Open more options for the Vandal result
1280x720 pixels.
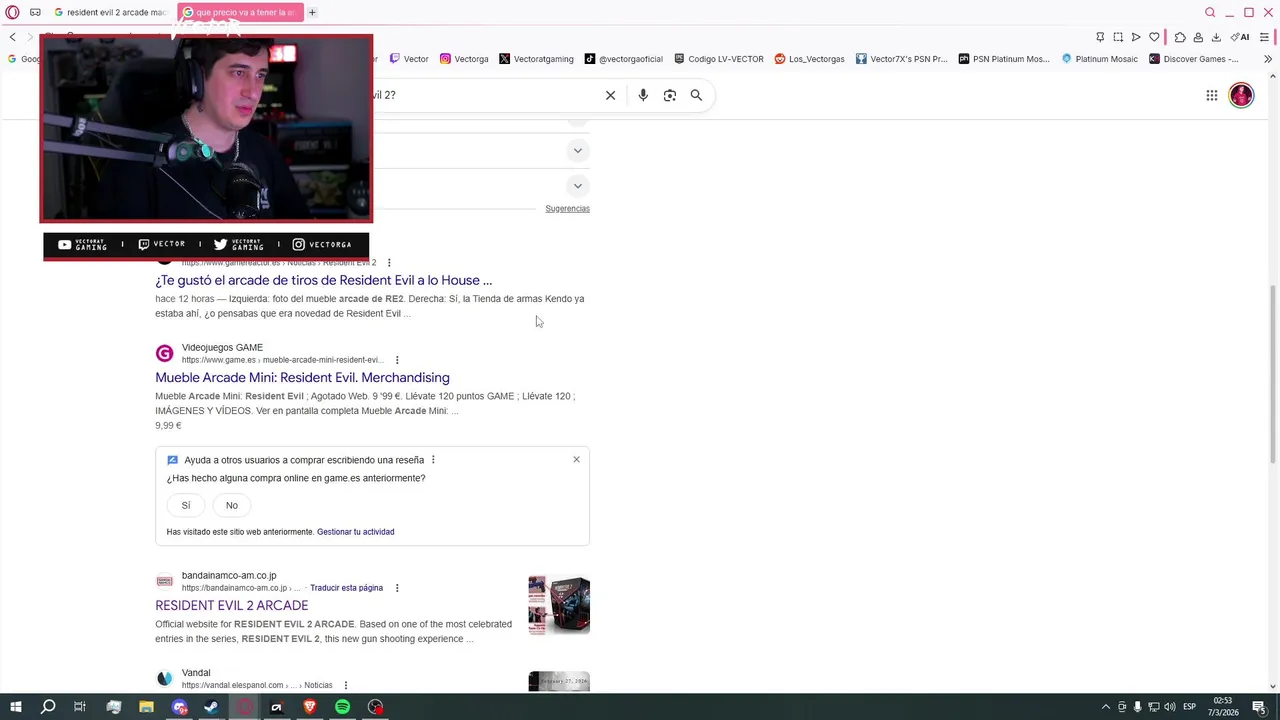click(x=345, y=685)
